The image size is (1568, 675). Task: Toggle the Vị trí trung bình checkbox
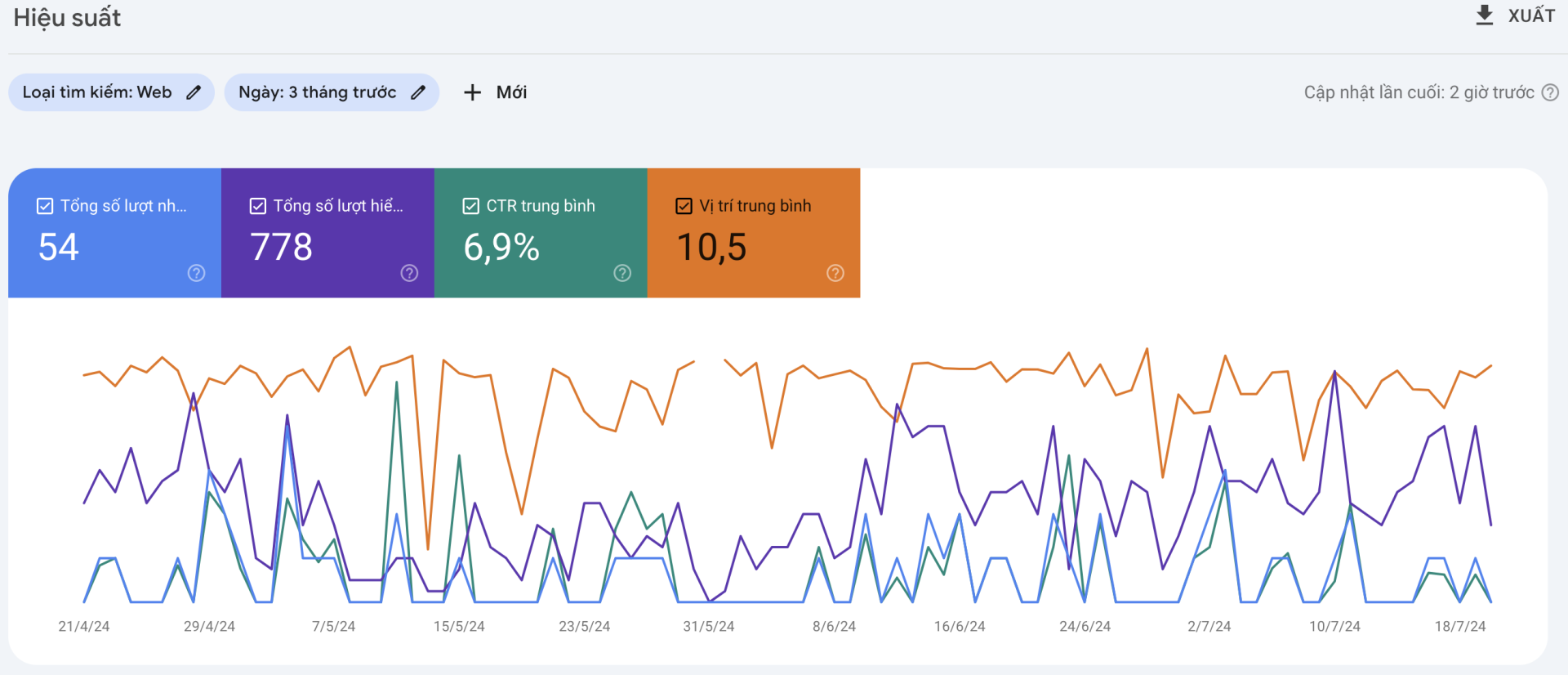pos(684,206)
